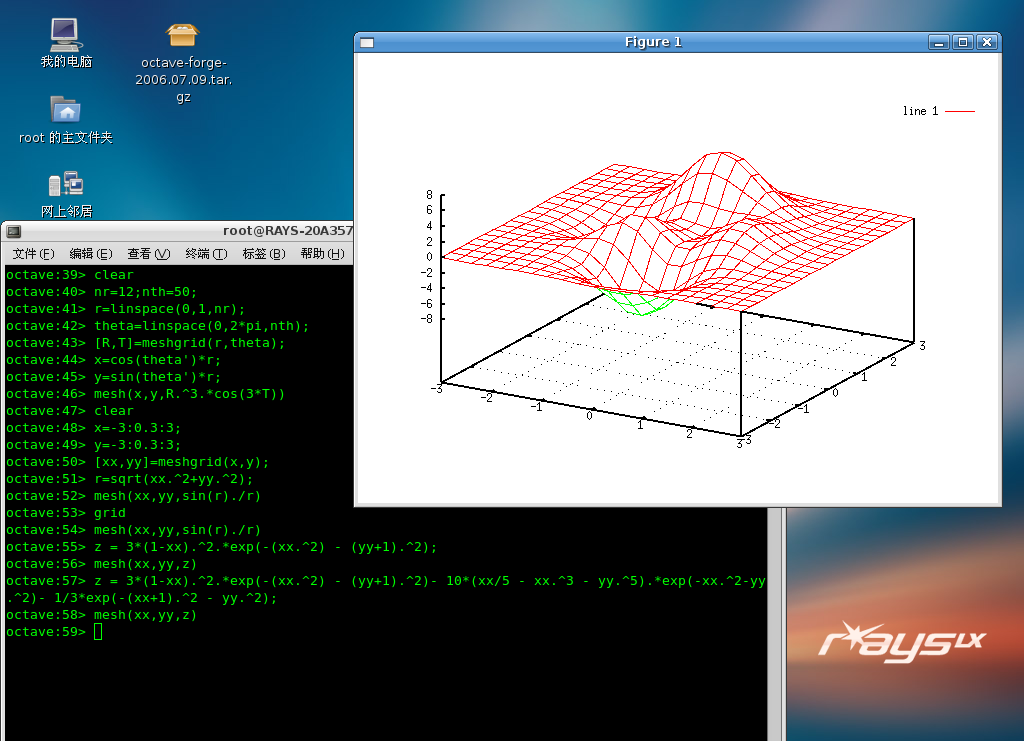The width and height of the screenshot is (1024, 741).
Task: Open root 的主文件夹 home folder icon
Action: click(x=66, y=110)
